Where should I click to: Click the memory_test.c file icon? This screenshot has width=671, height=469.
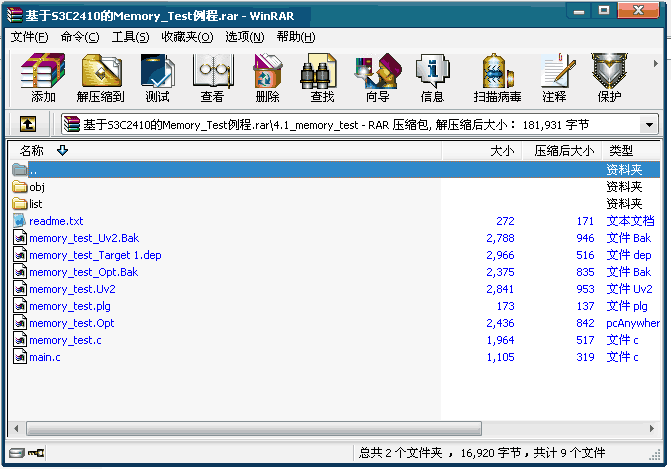pos(20,340)
